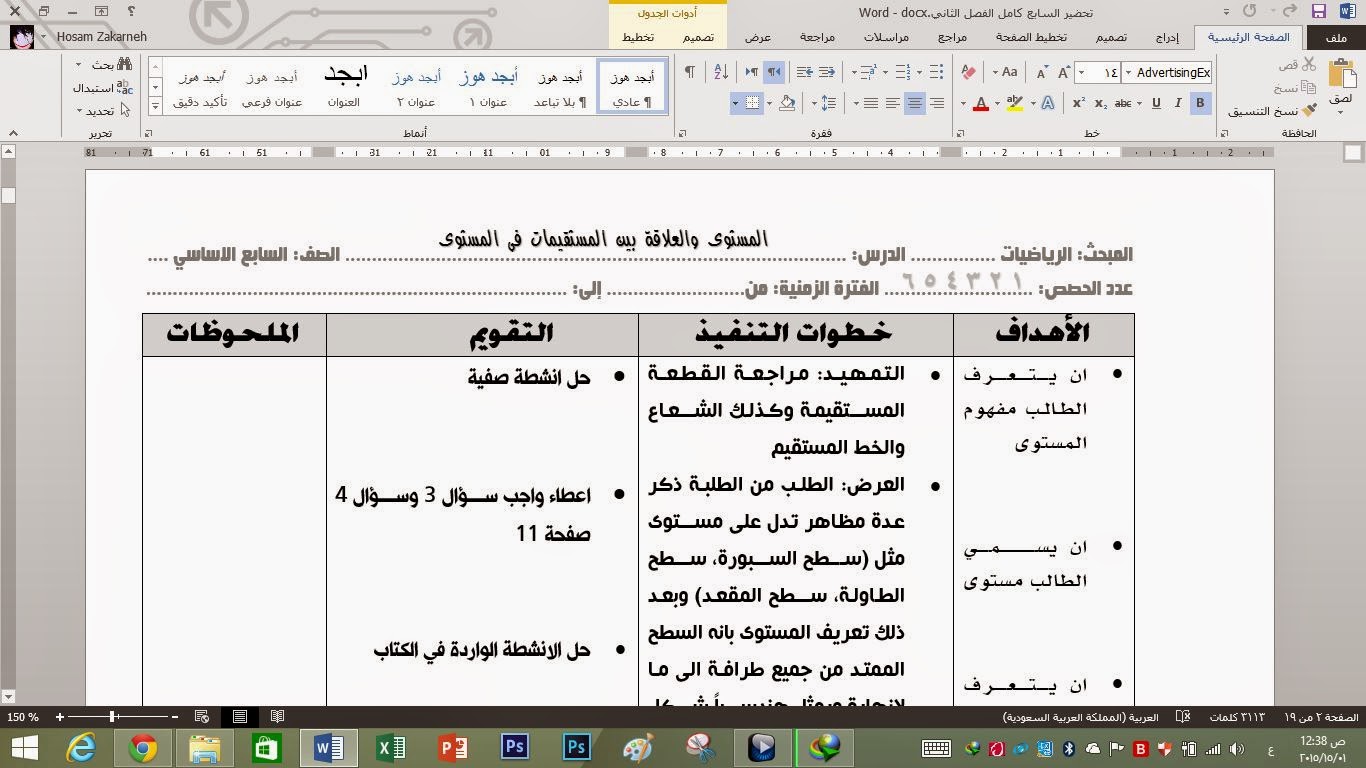The image size is (1366, 768).
Task: Toggle underline formatting on selected text
Action: (1156, 103)
